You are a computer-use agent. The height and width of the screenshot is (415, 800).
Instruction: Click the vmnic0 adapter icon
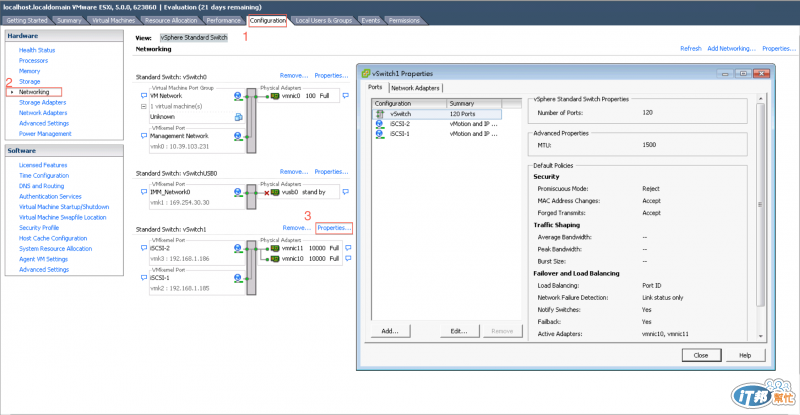275,96
